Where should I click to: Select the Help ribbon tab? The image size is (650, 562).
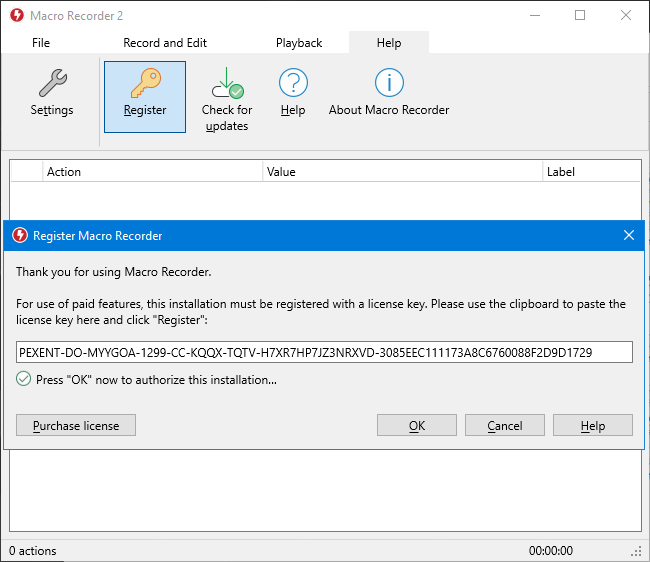(389, 43)
